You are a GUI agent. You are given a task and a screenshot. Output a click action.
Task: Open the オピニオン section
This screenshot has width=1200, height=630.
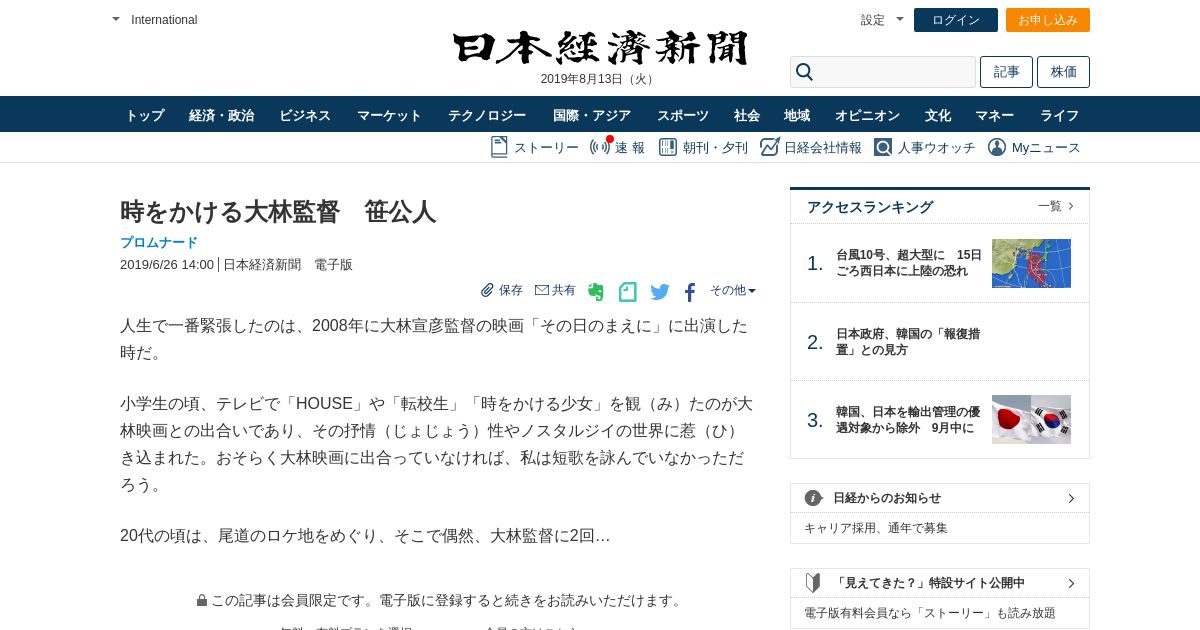[867, 115]
